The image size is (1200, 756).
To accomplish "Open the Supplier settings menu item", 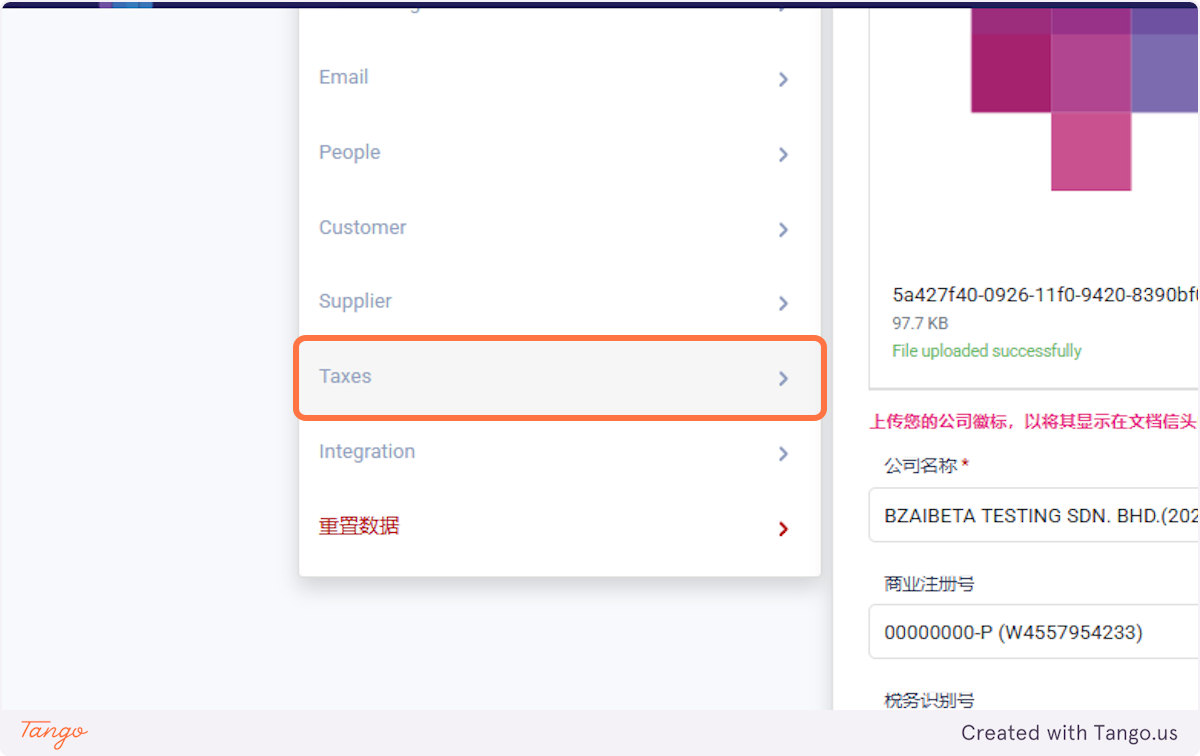I will coord(559,302).
